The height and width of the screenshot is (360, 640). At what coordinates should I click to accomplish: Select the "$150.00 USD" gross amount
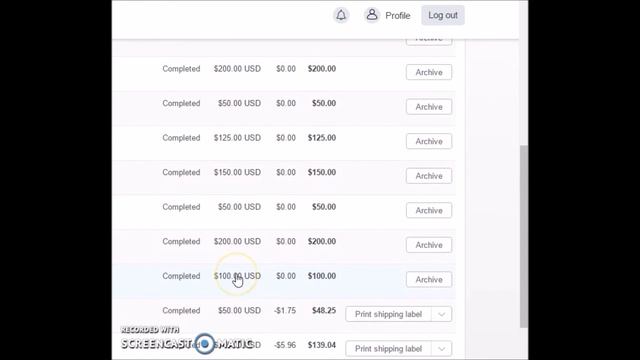coord(237,172)
